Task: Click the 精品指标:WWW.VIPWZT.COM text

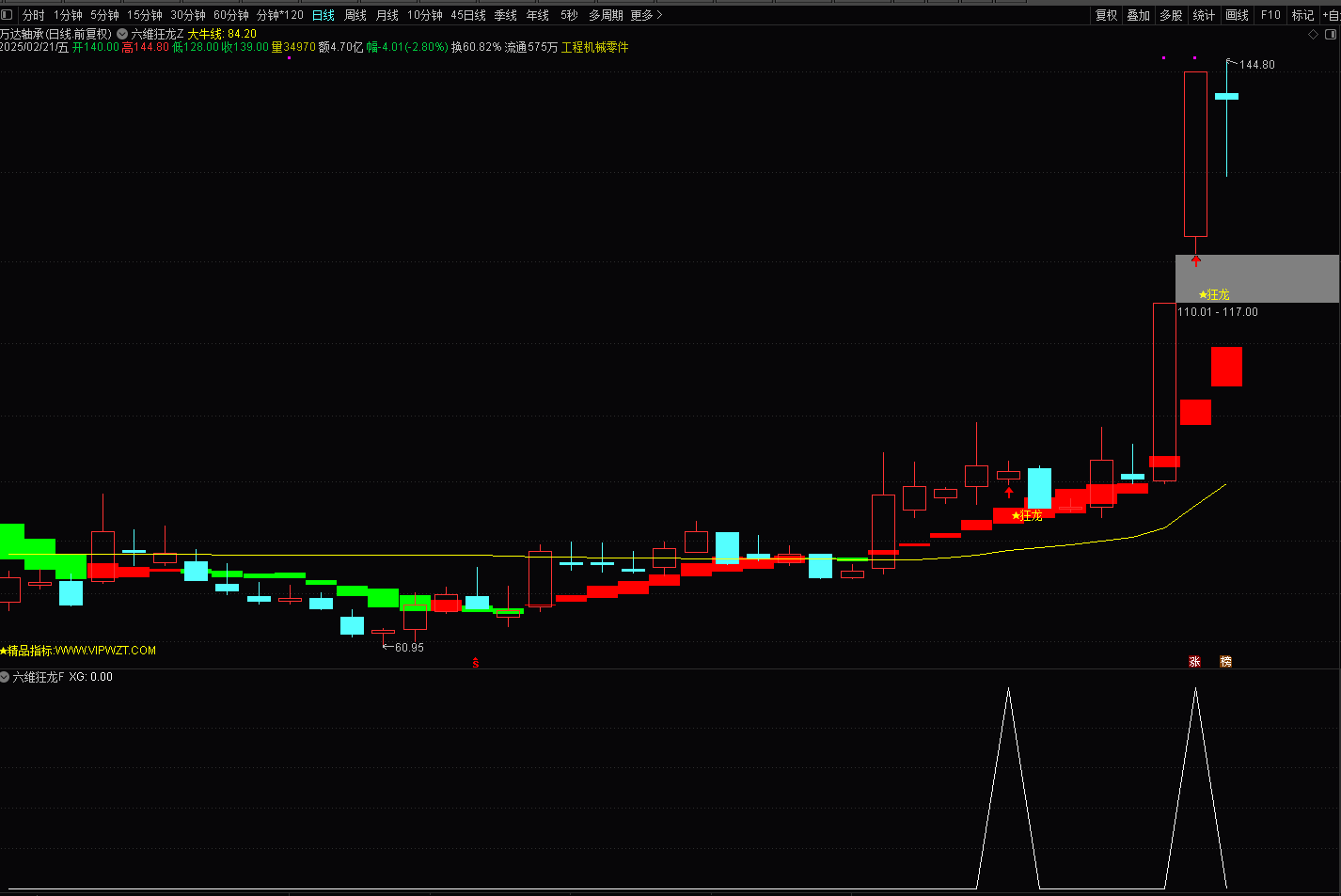Action: coord(78,651)
